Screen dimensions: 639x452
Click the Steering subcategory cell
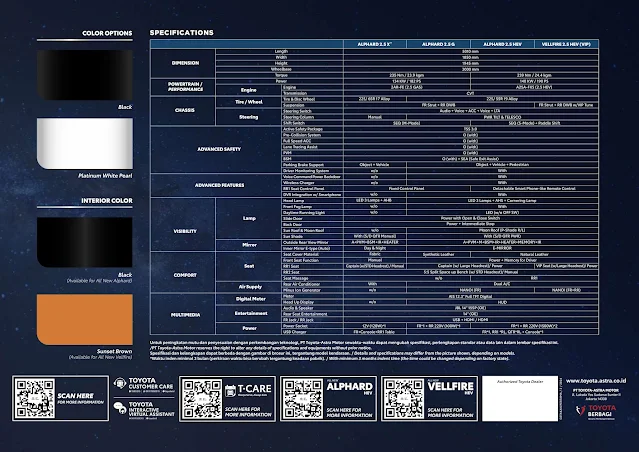click(x=249, y=117)
